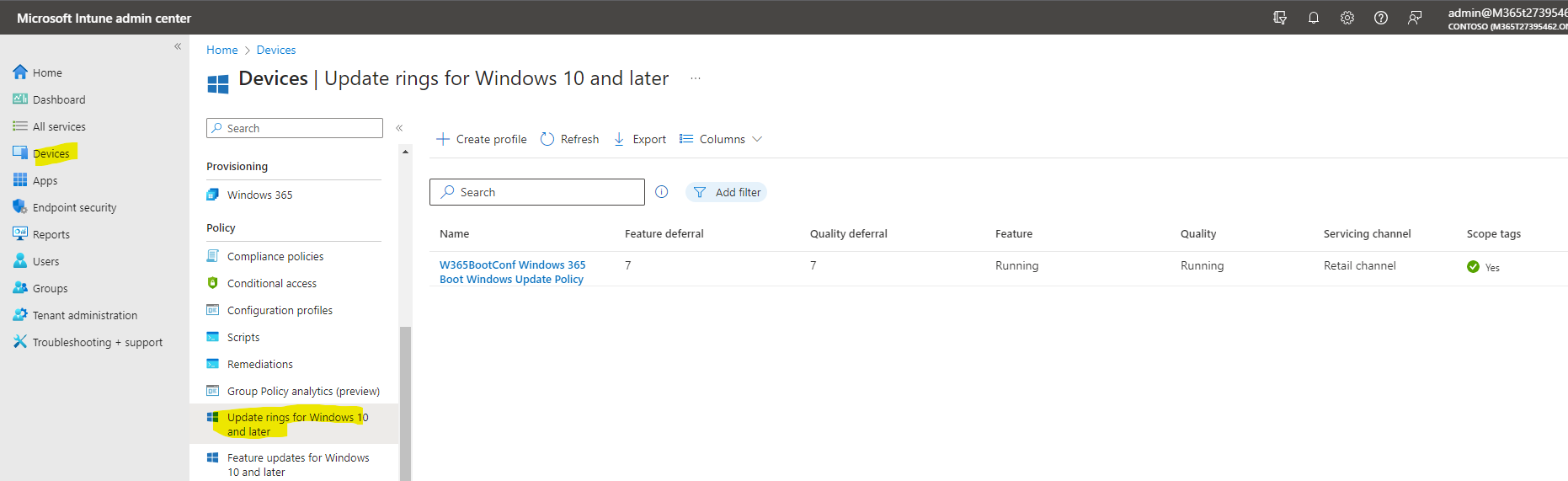Go to Devices breadcrumb link
Image resolution: width=1568 pixels, height=481 pixels.
coord(276,50)
